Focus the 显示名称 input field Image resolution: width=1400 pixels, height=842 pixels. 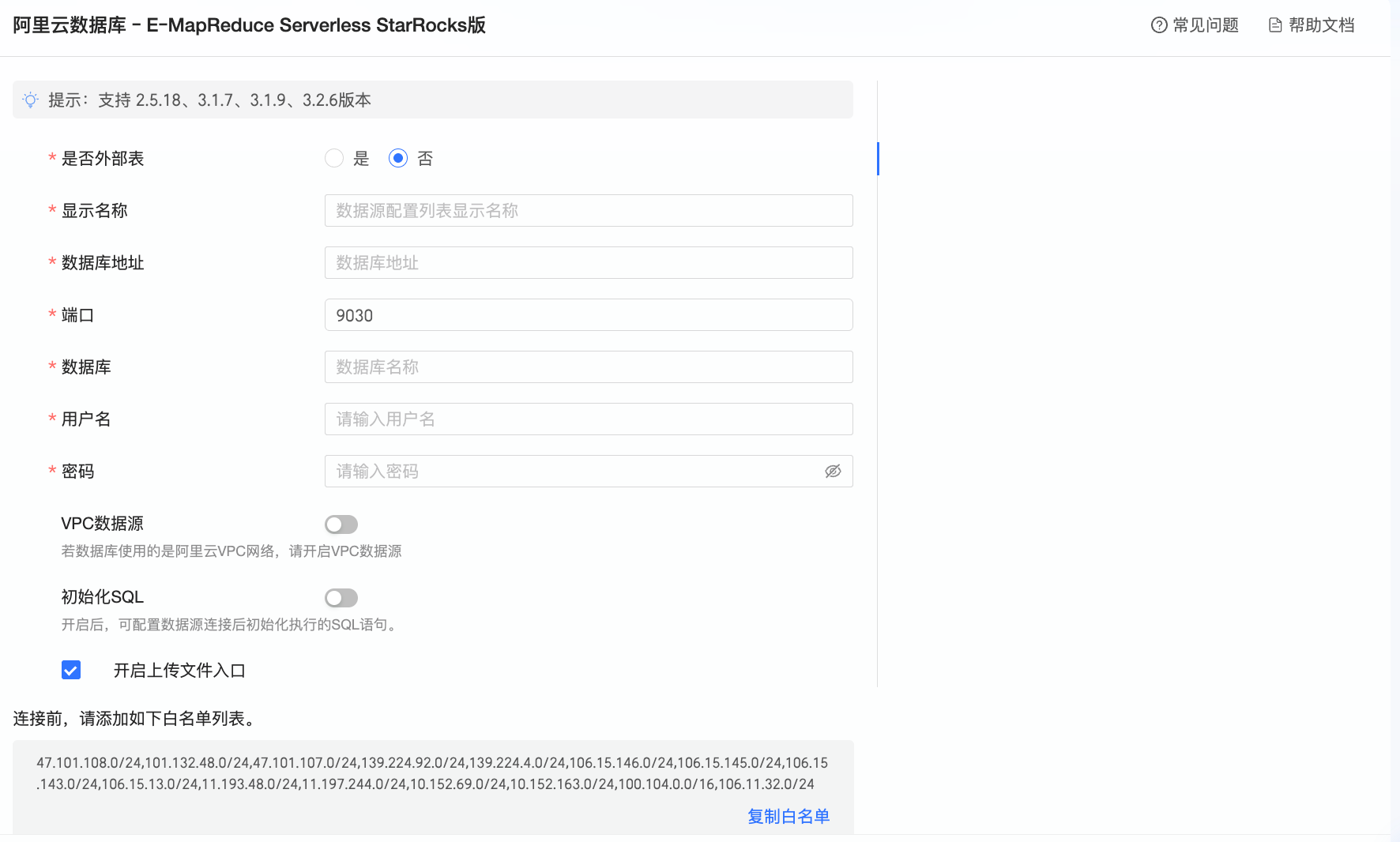tap(589, 211)
